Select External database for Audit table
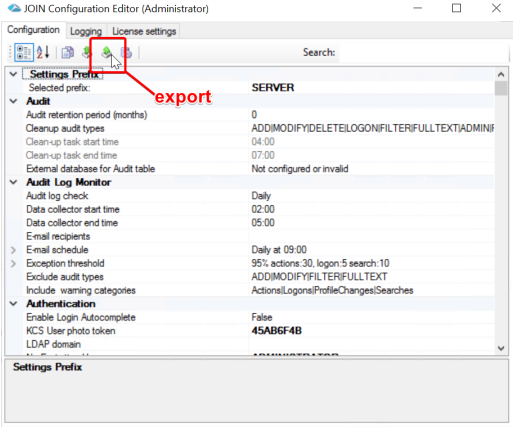Image resolution: width=513 pixels, height=431 pixels. click(x=90, y=169)
